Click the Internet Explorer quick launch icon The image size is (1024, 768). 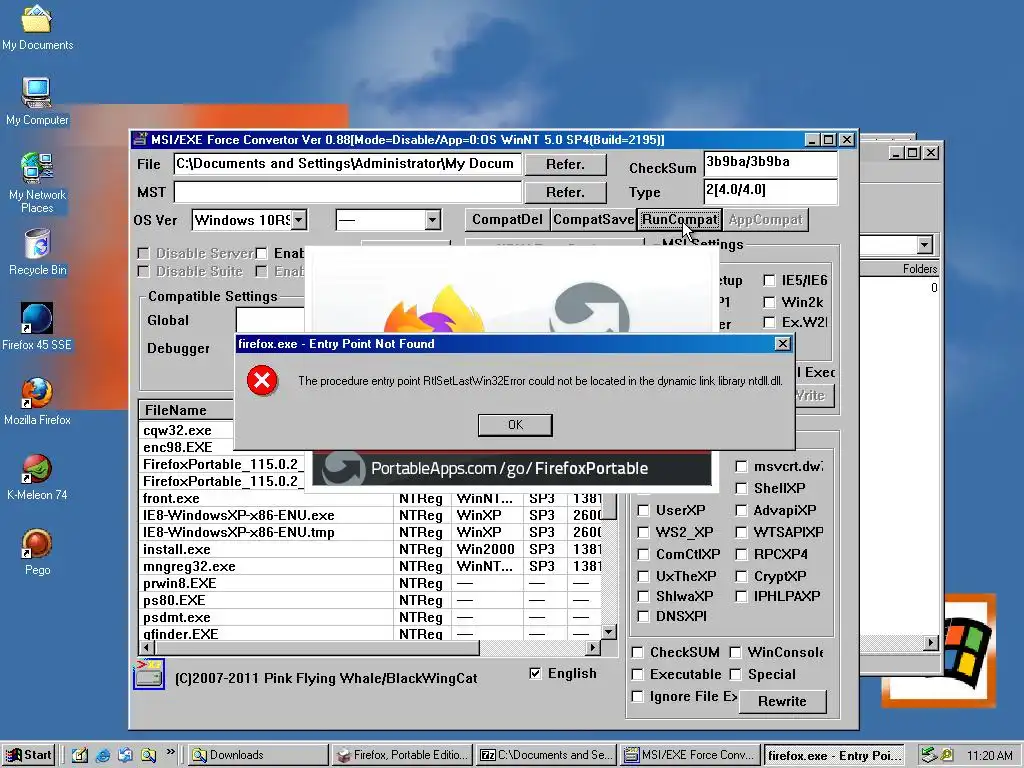coord(103,755)
